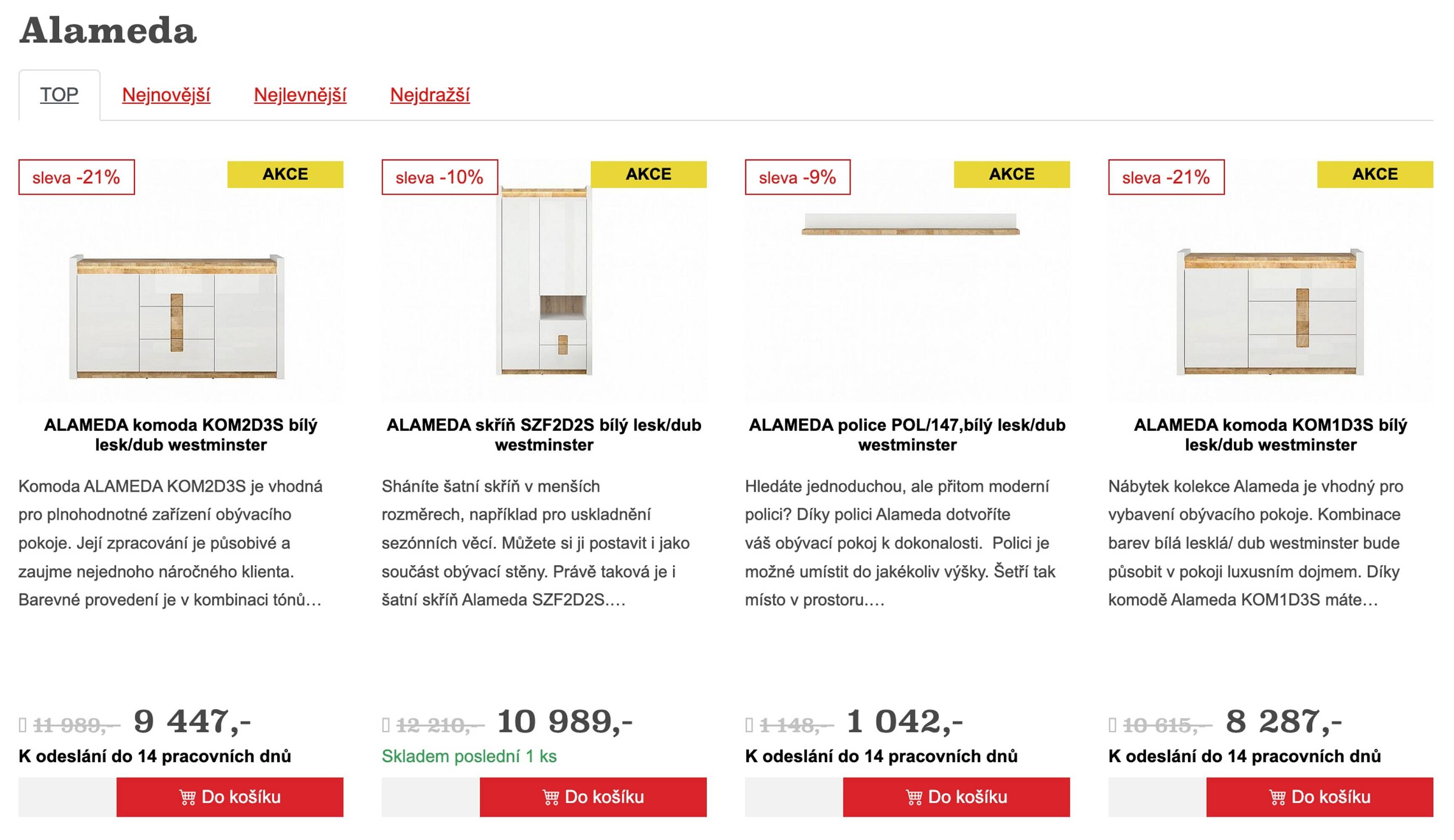Viewport: 1454px width, 840px height.
Task: Click quantity field for SZF2D2S skříň
Action: click(x=431, y=797)
